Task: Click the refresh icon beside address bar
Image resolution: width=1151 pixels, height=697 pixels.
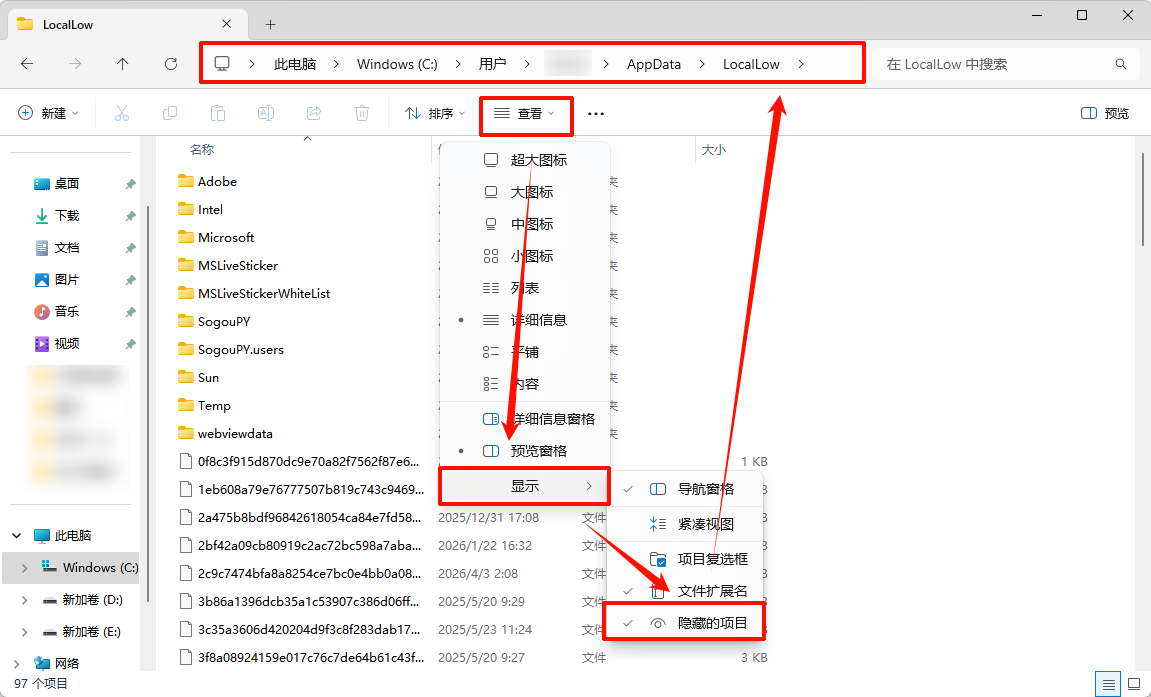Action: pyautogui.click(x=171, y=64)
